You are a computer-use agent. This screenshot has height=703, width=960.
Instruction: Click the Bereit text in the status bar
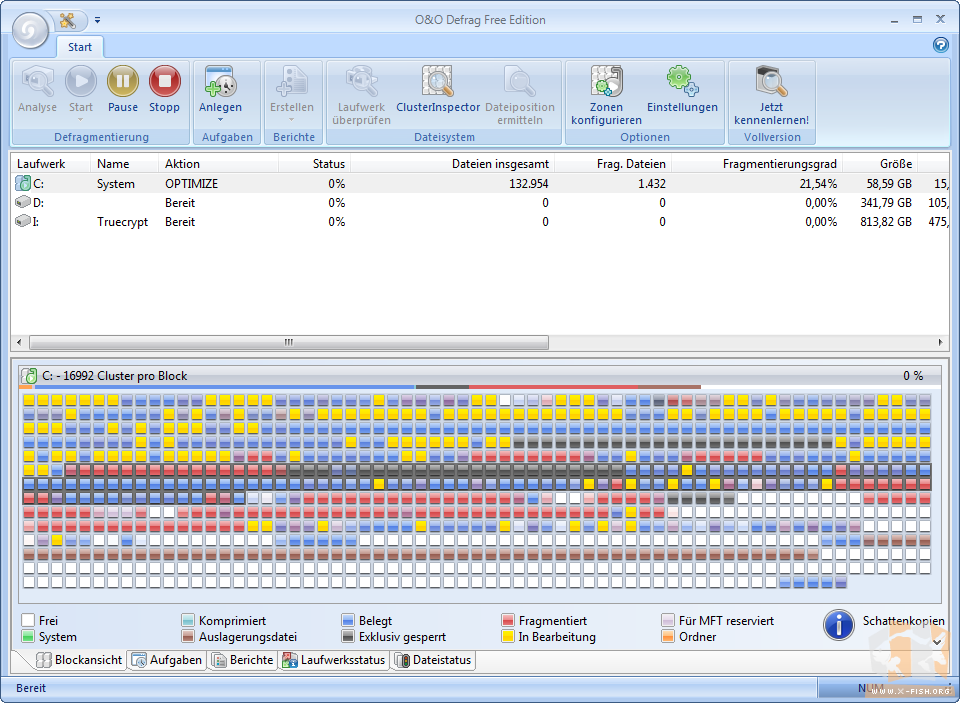[31, 688]
